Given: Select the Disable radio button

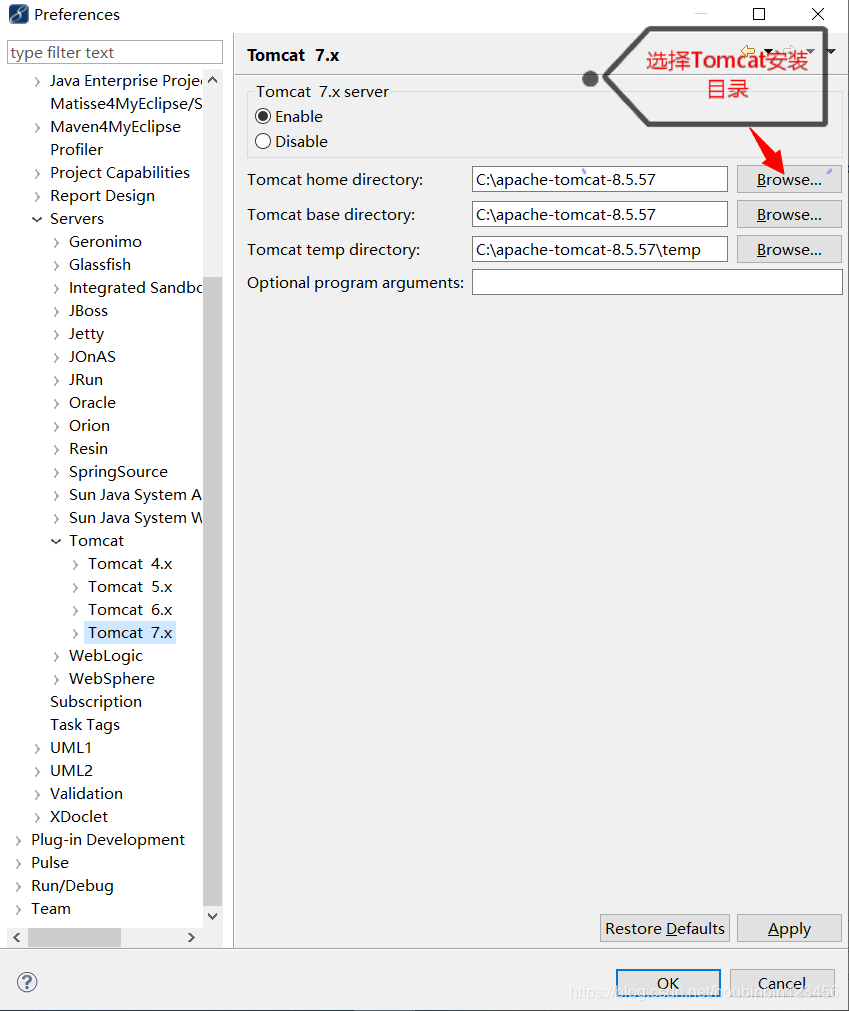Looking at the screenshot, I should 263,141.
